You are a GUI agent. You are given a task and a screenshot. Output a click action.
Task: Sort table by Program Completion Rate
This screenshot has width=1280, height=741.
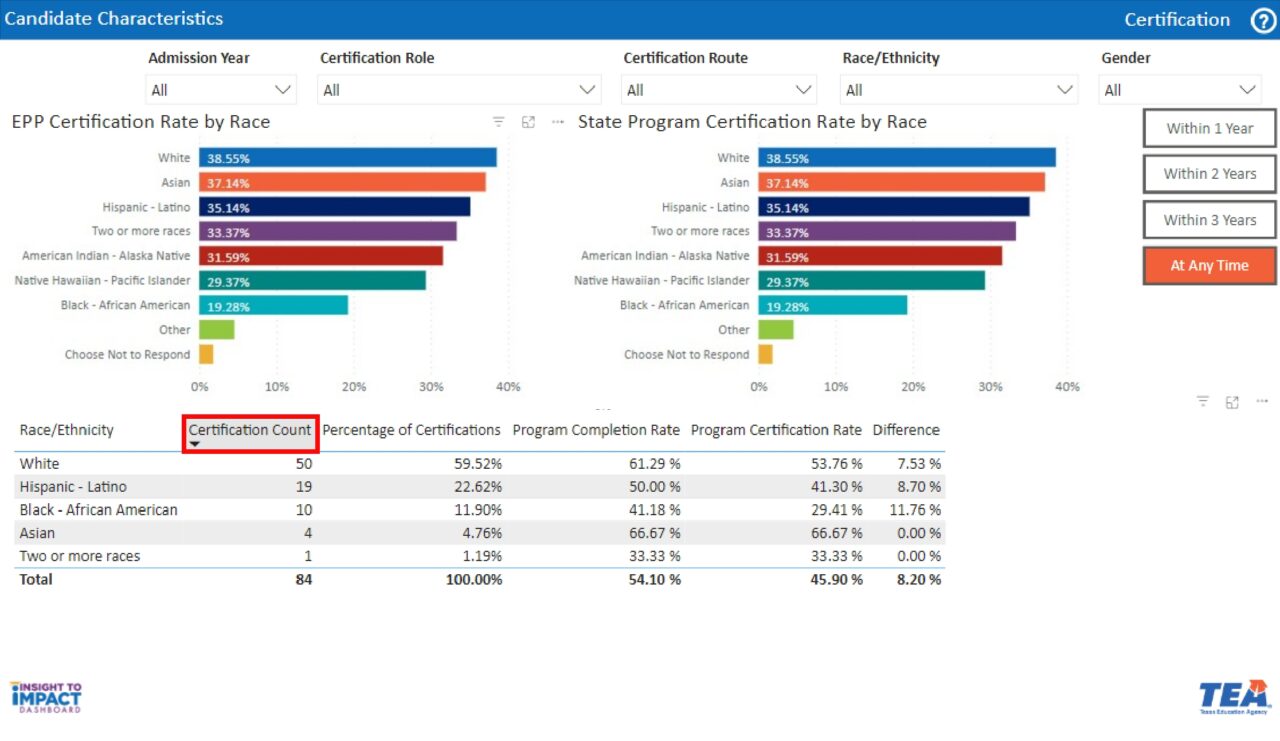(596, 430)
